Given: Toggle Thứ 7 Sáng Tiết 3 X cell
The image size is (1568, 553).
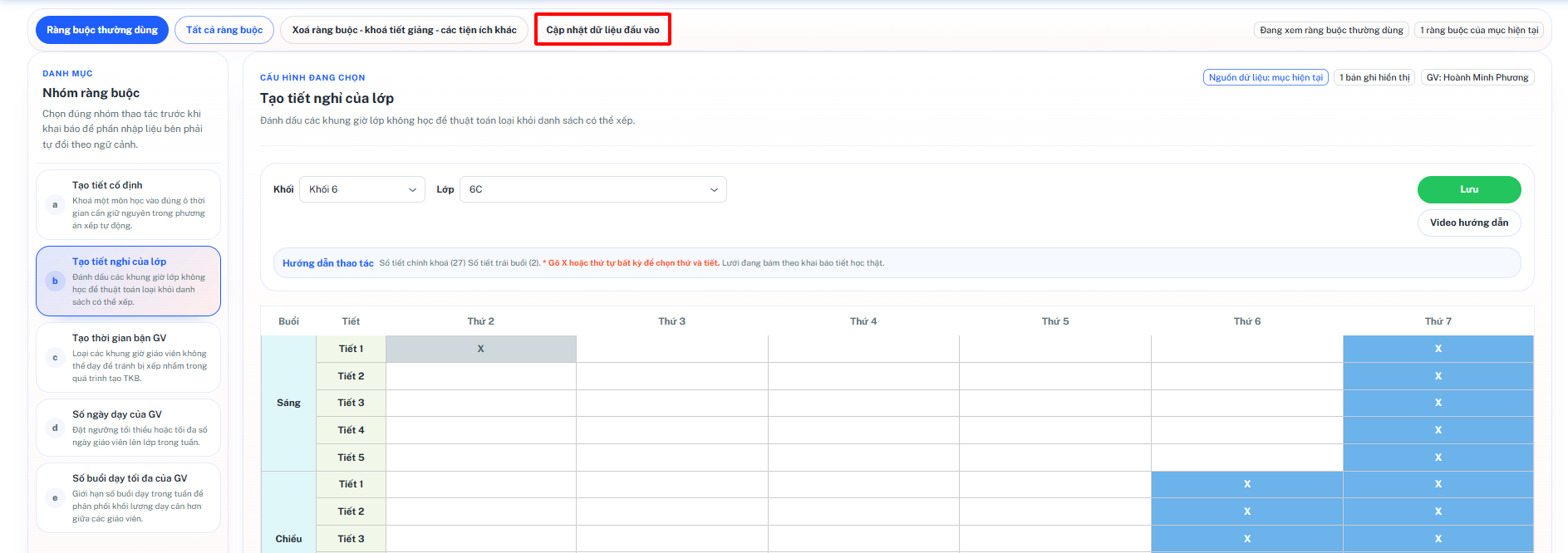Looking at the screenshot, I should [1438, 403].
